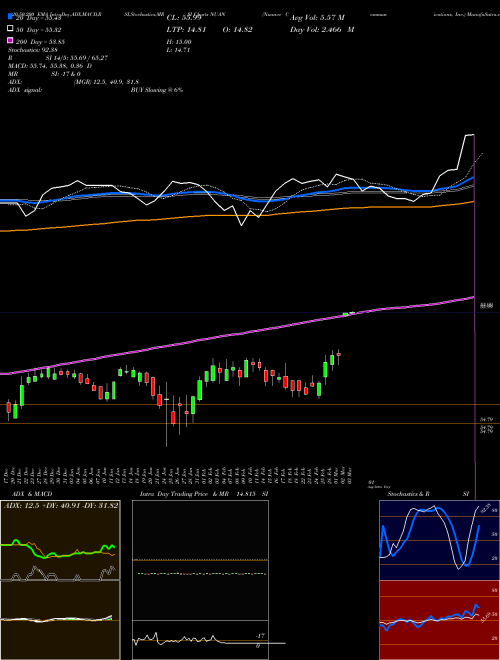Image resolution: width=500 pixels, height=660 pixels.
Task: Click the (MGR) 12.5, 40.9, 31.8 values
Action: [x=106, y=82]
